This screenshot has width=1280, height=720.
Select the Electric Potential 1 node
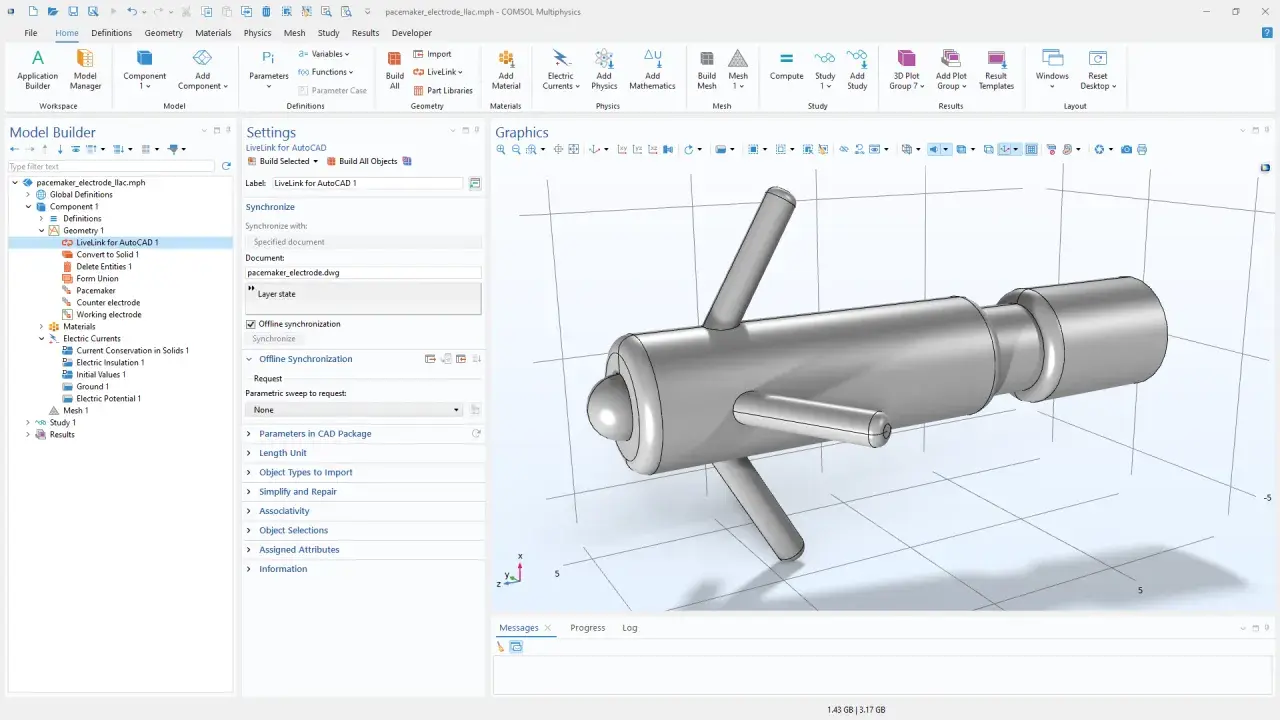pyautogui.click(x=108, y=399)
